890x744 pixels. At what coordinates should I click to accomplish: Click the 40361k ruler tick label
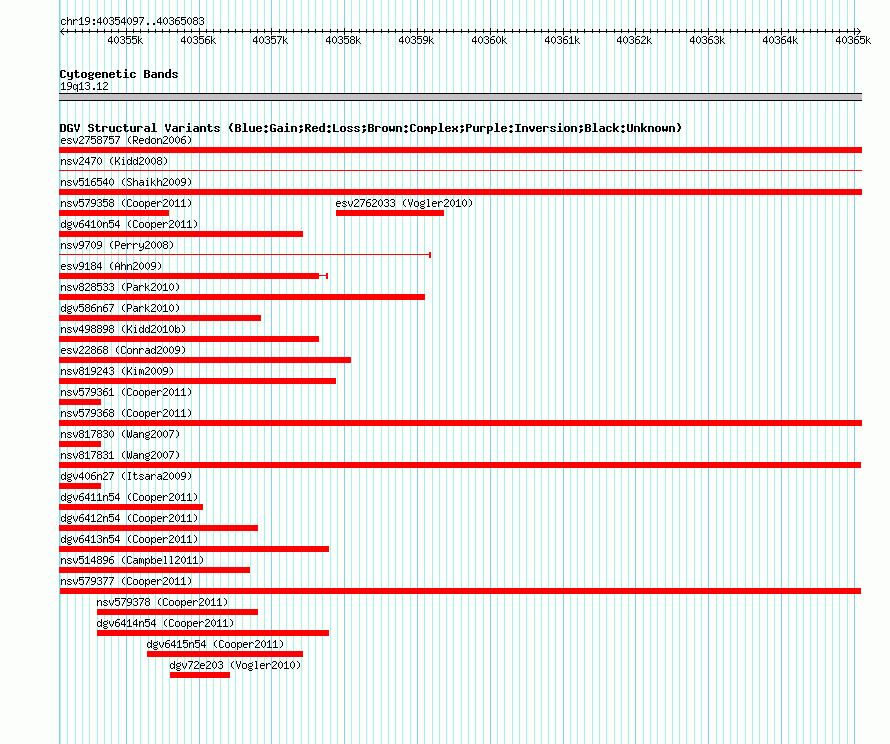[x=562, y=40]
